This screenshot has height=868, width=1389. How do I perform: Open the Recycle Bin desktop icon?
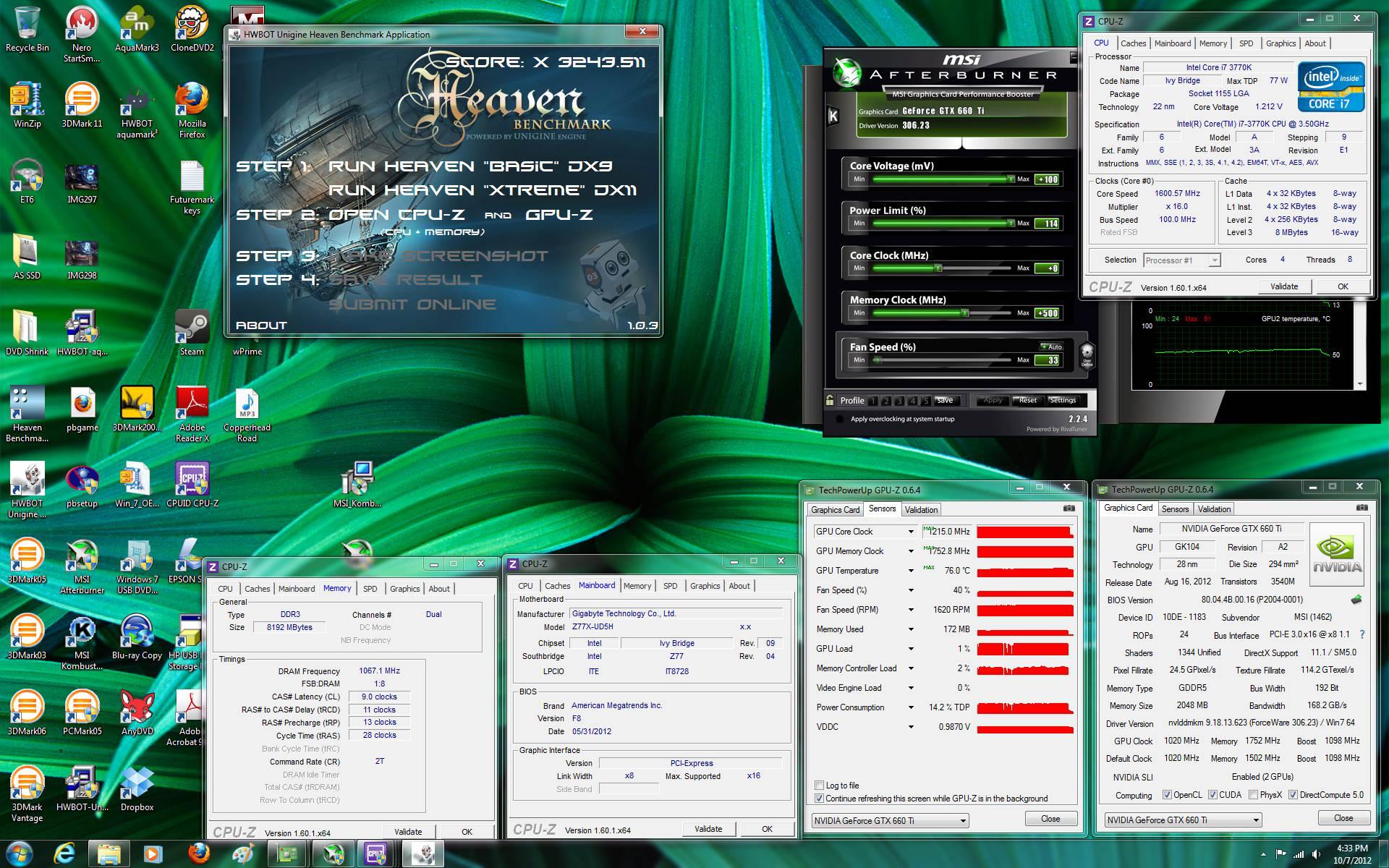(x=27, y=29)
